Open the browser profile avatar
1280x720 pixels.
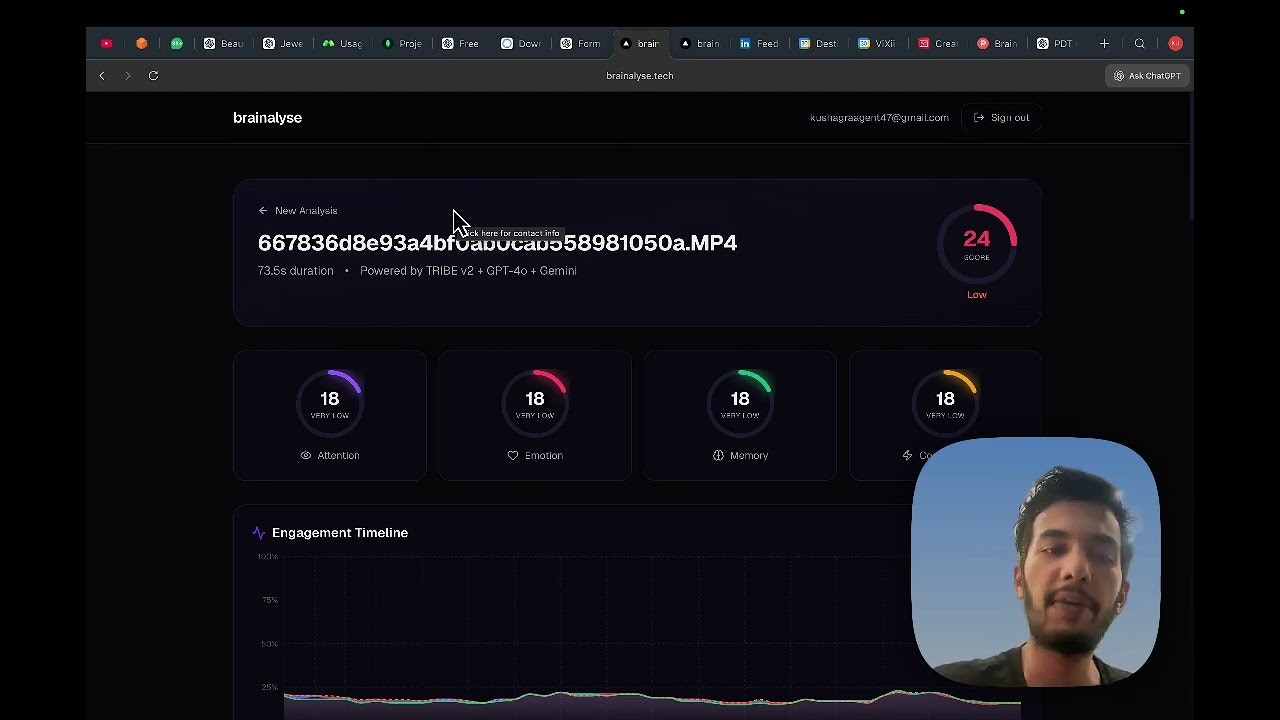1175,43
